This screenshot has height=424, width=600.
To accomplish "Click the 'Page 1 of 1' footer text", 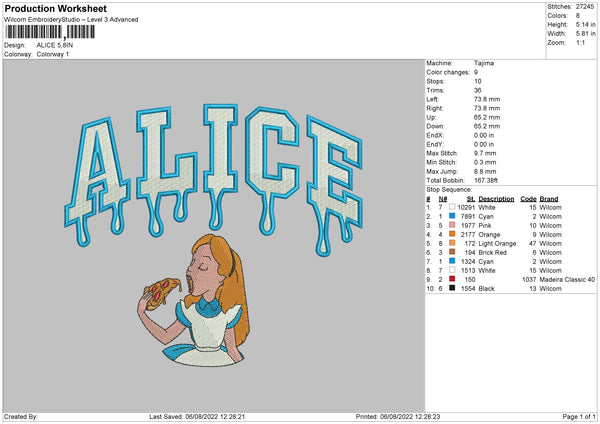I will click(x=579, y=416).
